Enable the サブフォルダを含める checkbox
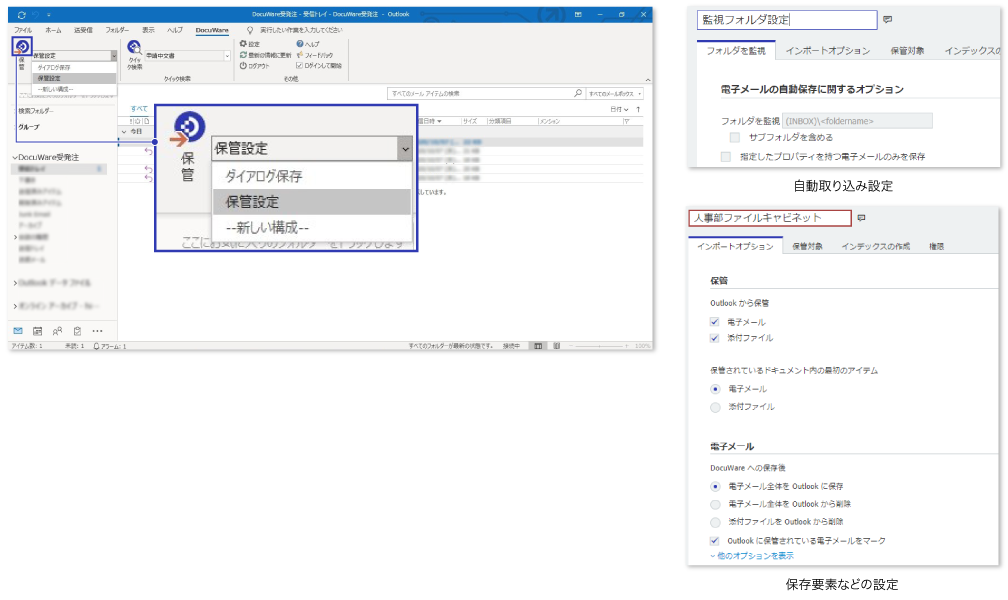Screen dimensions: 1008x600 735,137
